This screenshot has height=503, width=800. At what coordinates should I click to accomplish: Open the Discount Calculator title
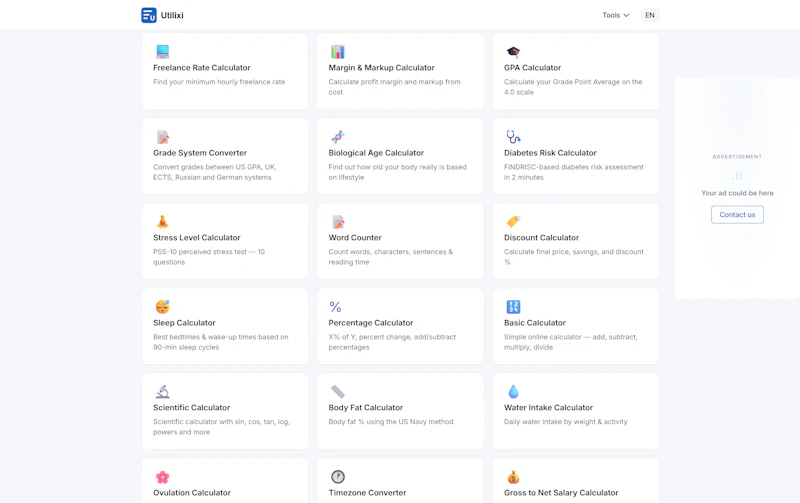point(541,238)
